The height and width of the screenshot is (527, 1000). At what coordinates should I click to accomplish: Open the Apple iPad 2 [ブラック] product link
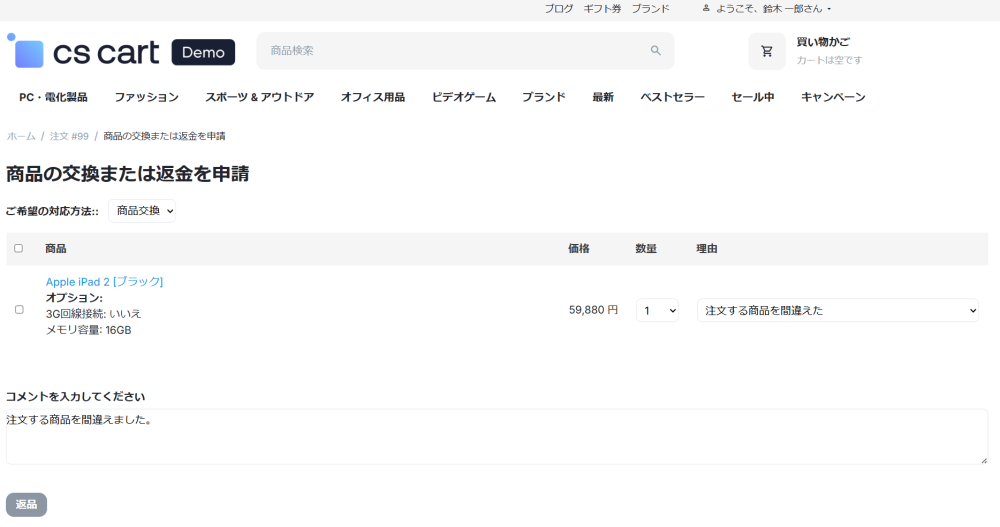[x=105, y=281]
